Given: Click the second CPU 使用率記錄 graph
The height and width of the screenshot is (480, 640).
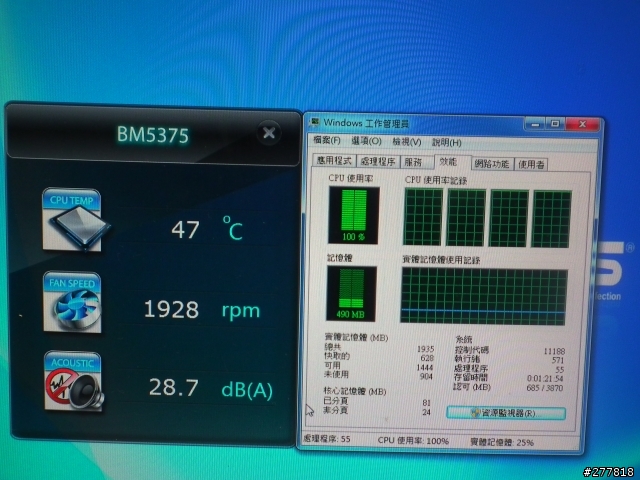Looking at the screenshot, I should [x=466, y=218].
